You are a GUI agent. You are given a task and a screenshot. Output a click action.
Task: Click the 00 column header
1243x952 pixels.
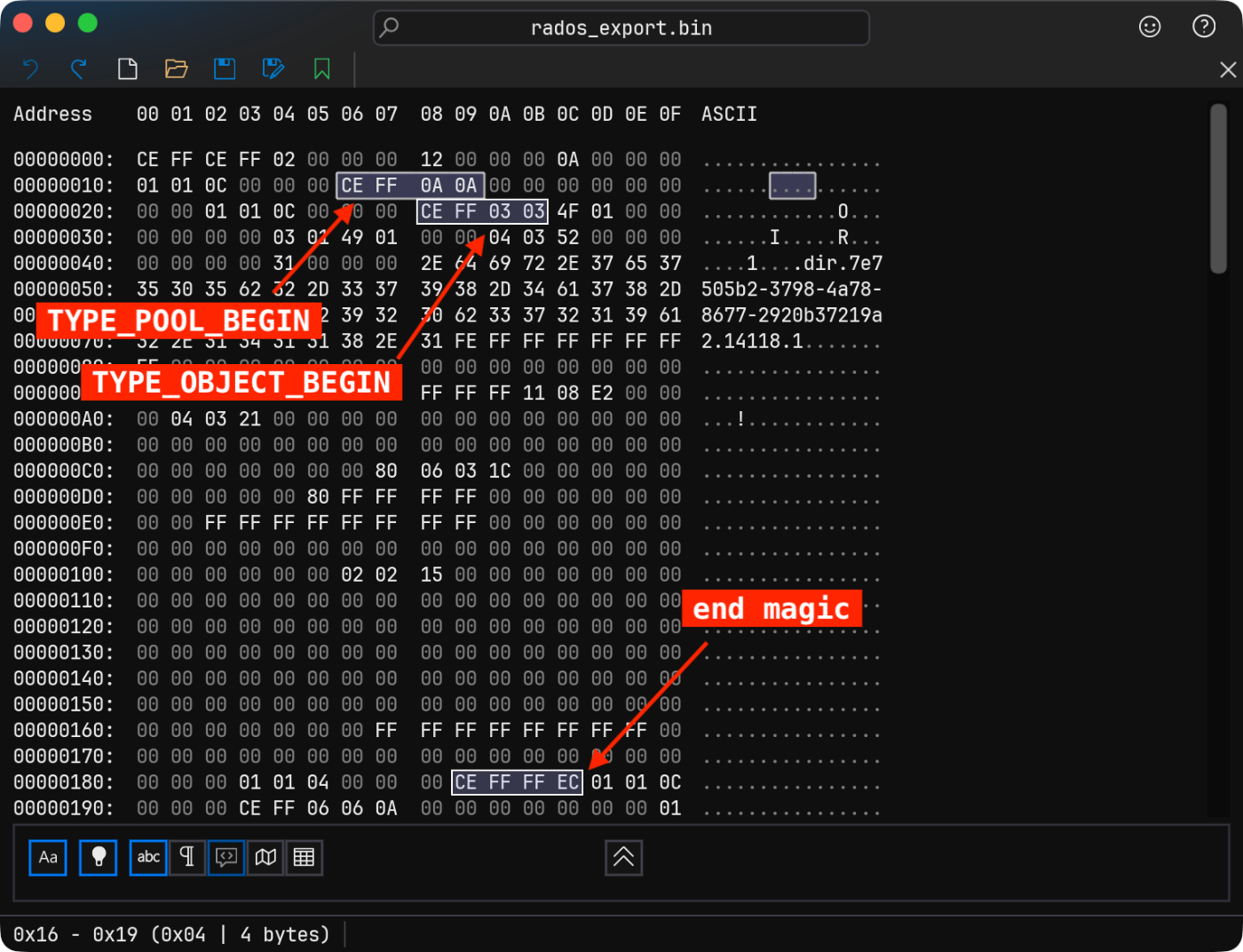147,115
